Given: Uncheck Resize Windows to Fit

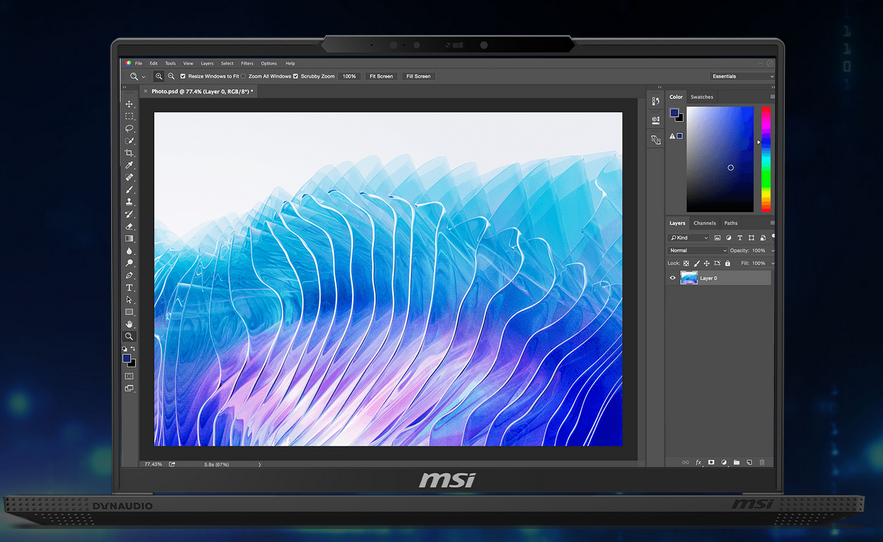Looking at the screenshot, I should pyautogui.click(x=182, y=76).
